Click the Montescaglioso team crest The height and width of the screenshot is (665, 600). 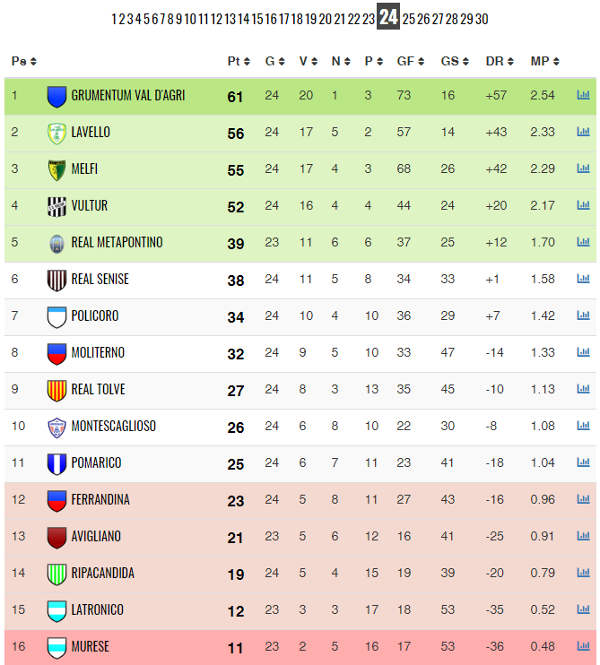pos(56,427)
